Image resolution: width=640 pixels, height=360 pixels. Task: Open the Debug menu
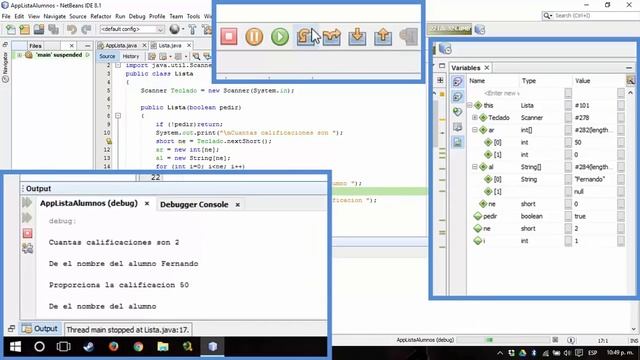click(137, 16)
